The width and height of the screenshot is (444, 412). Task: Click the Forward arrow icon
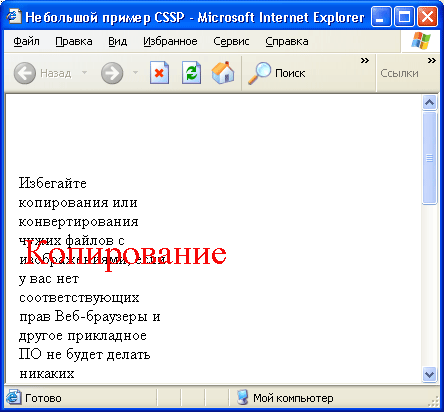[x=112, y=73]
